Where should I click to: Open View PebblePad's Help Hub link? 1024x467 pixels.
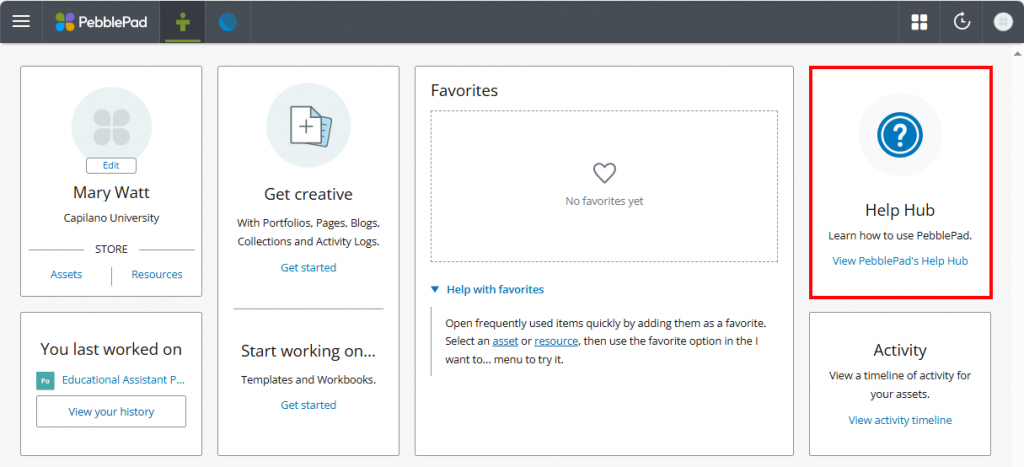coord(900,261)
